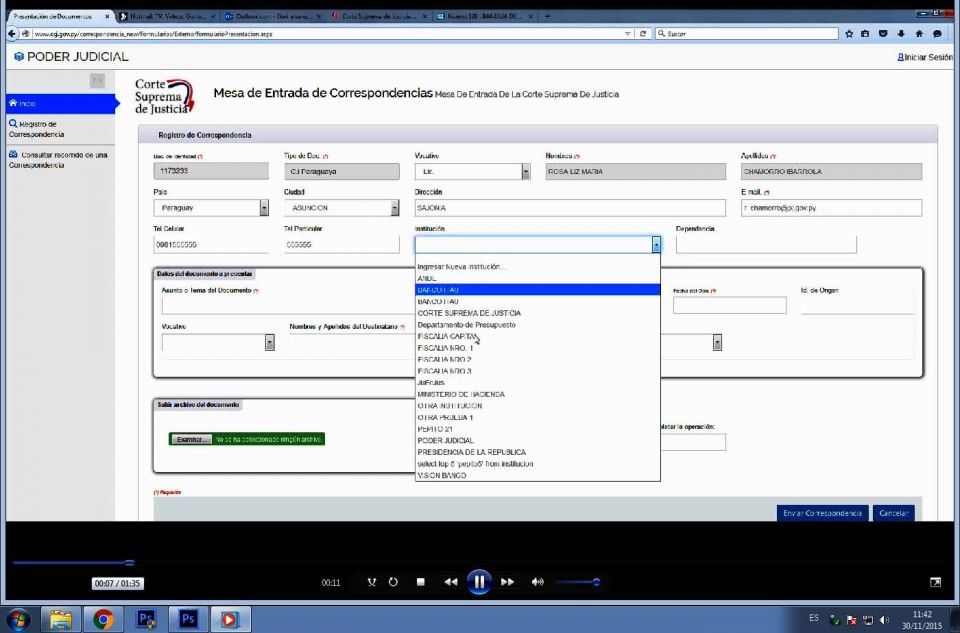The height and width of the screenshot is (633, 960).
Task: Click the Institución dropdown arrow
Action: click(x=656, y=244)
